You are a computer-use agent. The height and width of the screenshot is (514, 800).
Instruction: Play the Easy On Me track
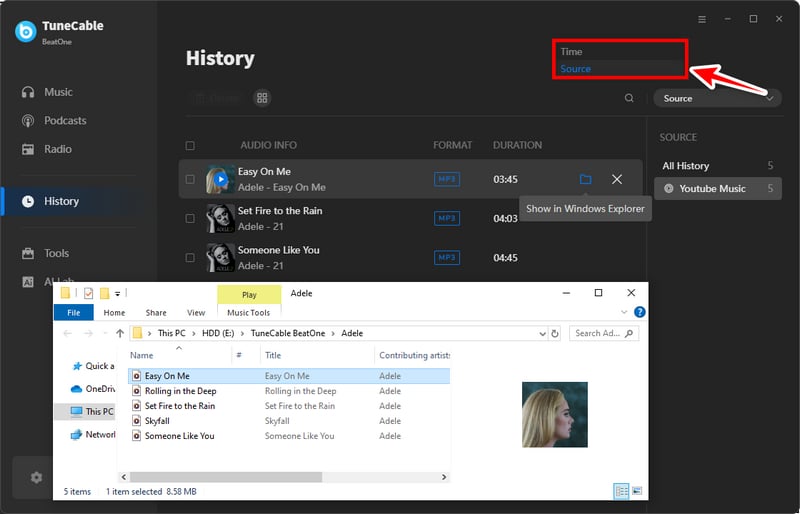pos(220,179)
